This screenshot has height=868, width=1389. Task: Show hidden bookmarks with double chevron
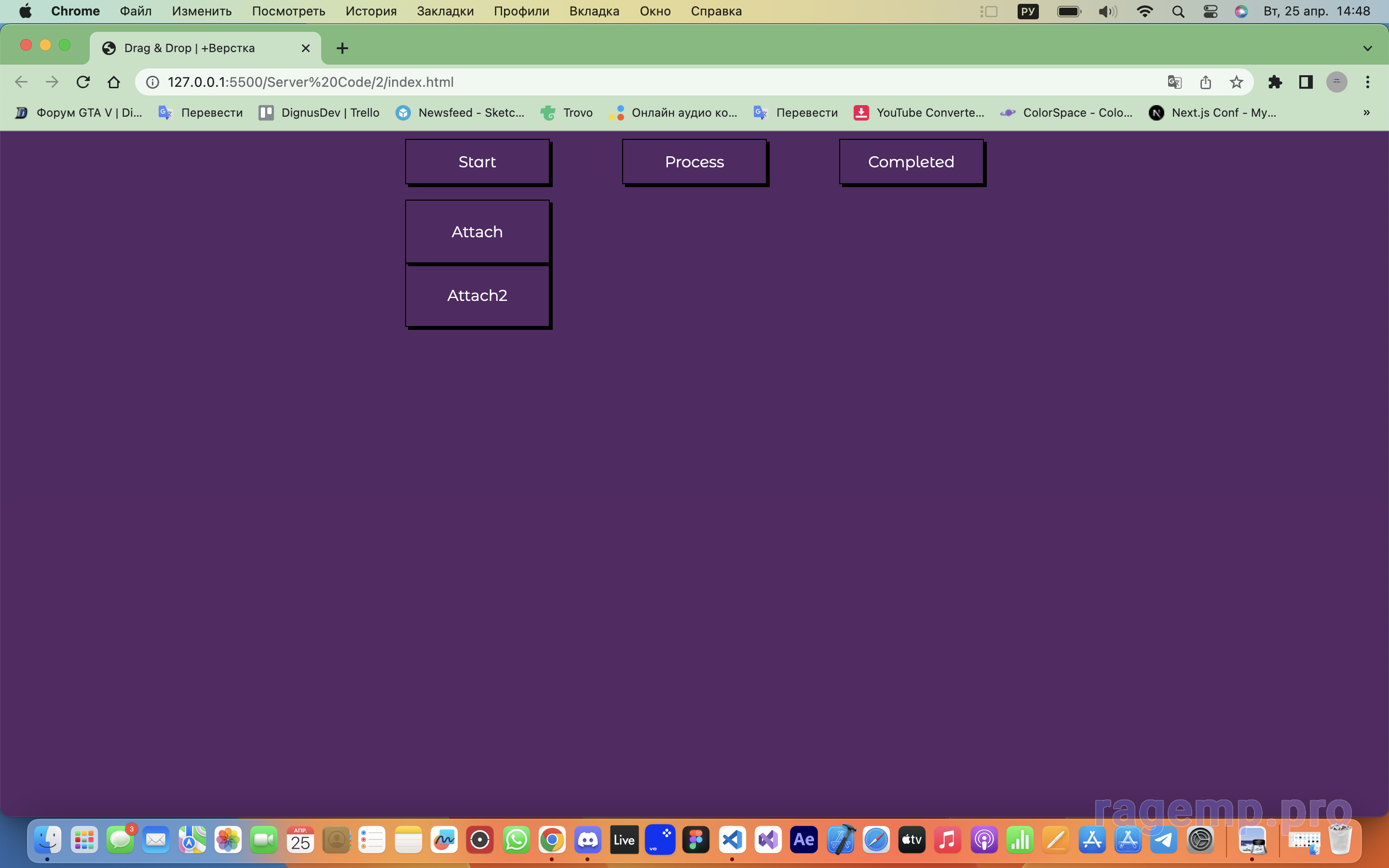coord(1366,112)
